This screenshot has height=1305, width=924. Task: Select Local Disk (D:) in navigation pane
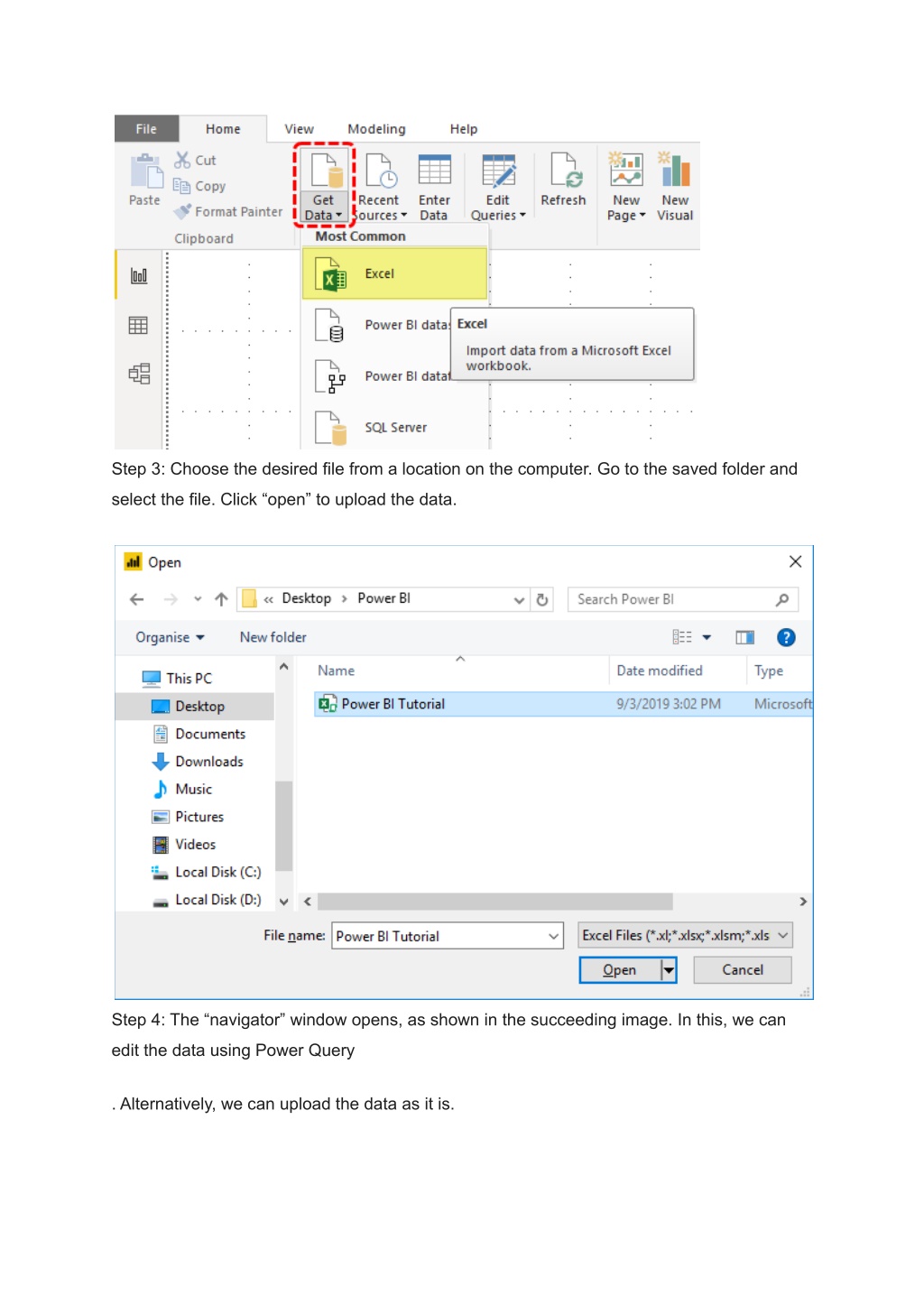(x=207, y=900)
